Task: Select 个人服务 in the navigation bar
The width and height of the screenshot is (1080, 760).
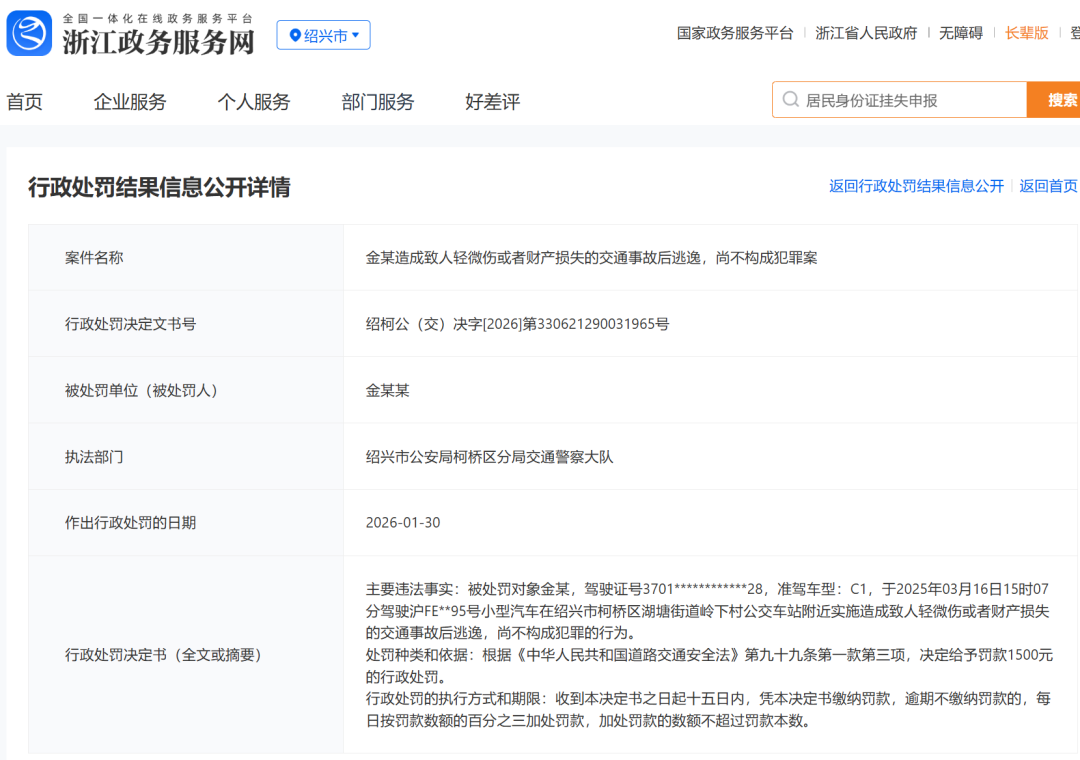Action: 254,102
